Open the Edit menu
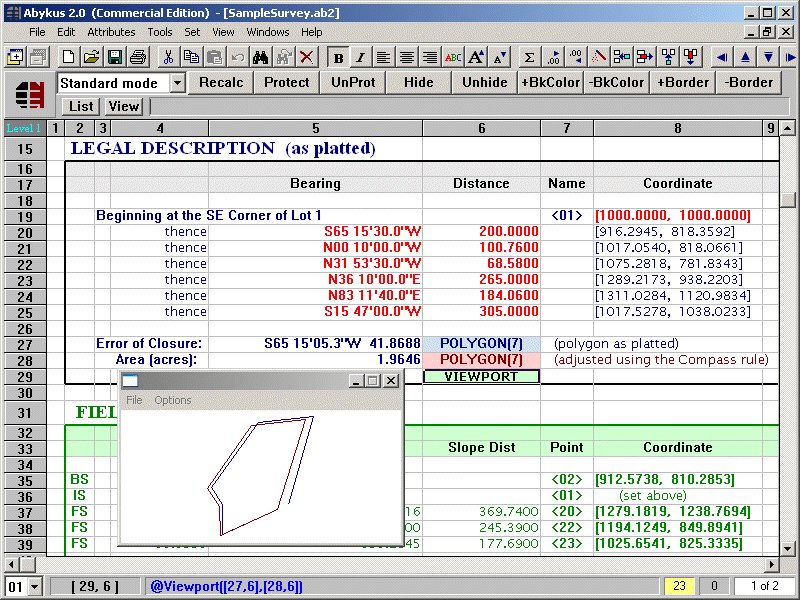This screenshot has width=800, height=600. point(66,32)
